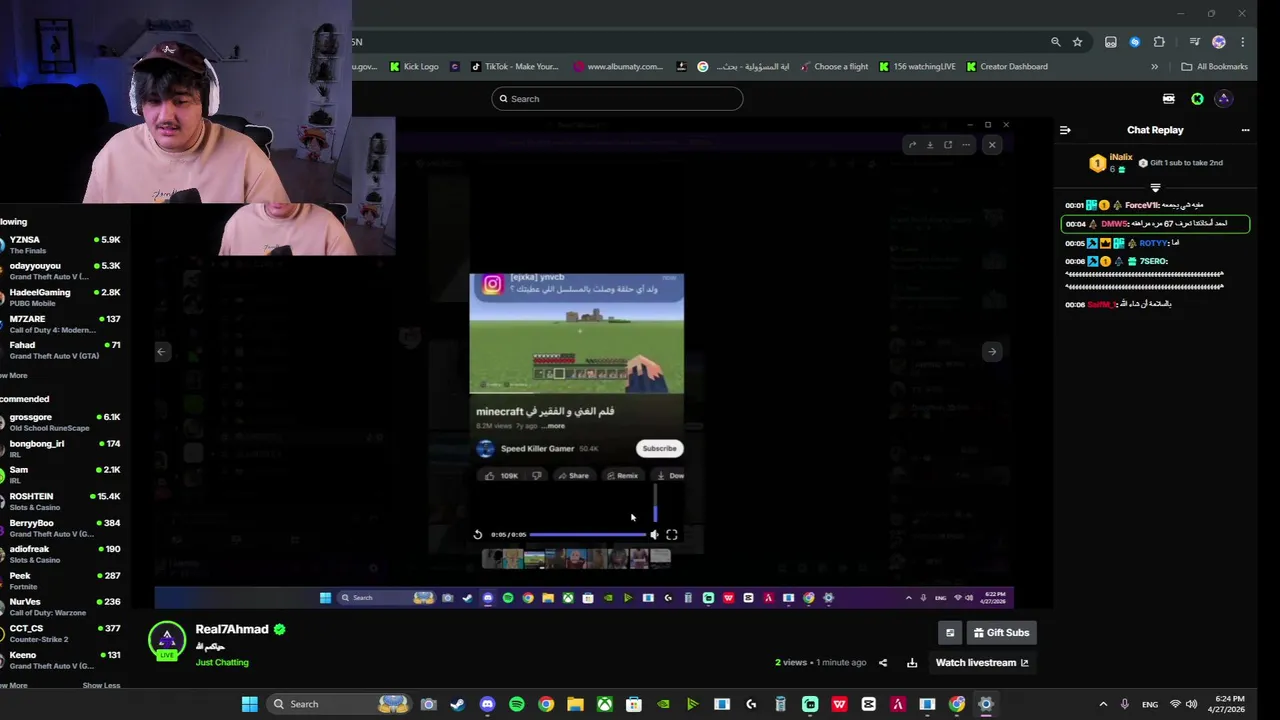Open the 156 watchingLIVE bookmark
The width and height of the screenshot is (1280, 720).
[917, 67]
